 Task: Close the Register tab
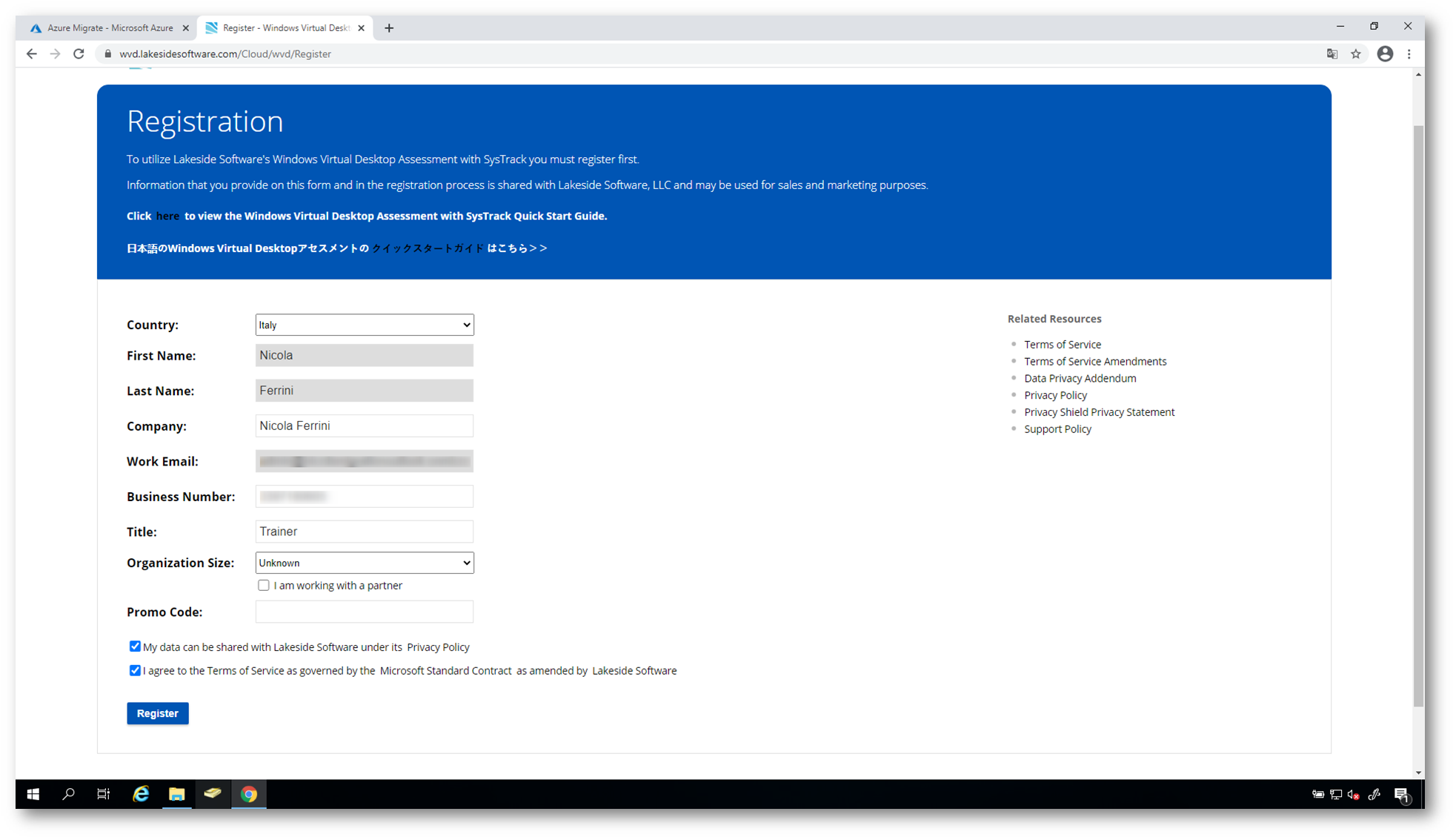[362, 28]
